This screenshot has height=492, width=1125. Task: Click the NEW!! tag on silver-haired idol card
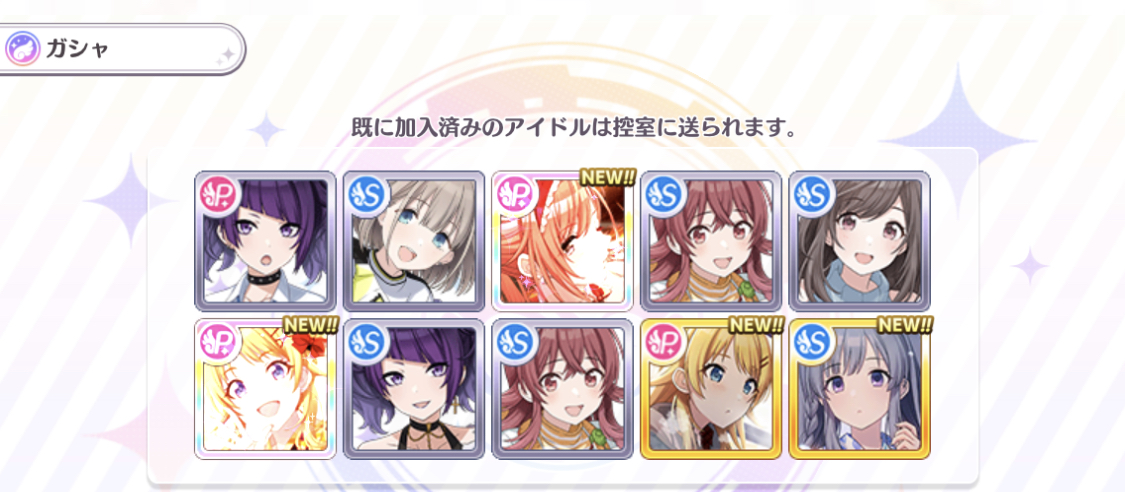pyautogui.click(x=905, y=326)
